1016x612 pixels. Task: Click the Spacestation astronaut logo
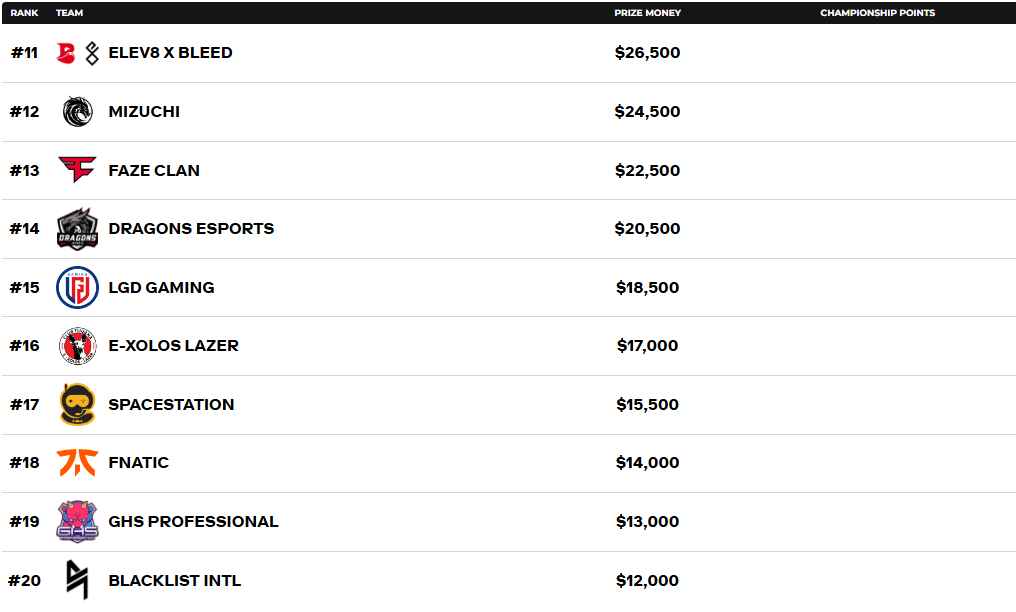(x=77, y=404)
